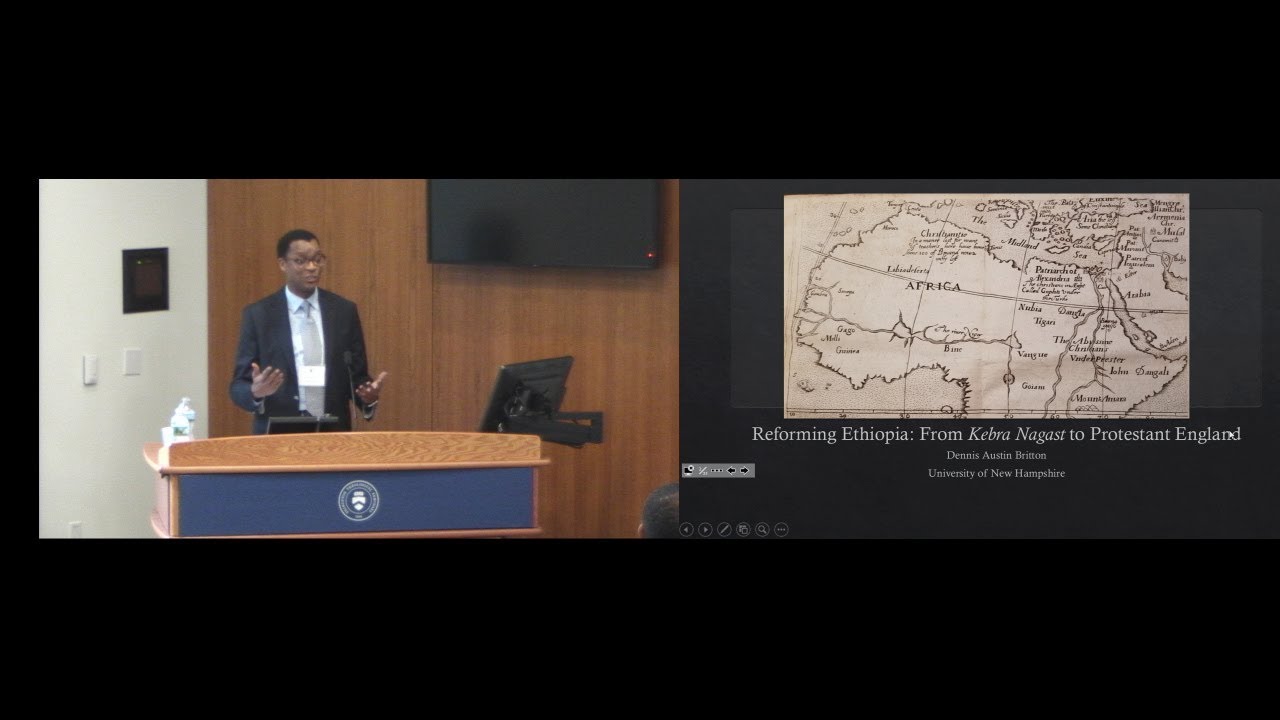Click the slide title Reforming Ethiopia
This screenshot has height=720, width=1280.
click(x=996, y=434)
